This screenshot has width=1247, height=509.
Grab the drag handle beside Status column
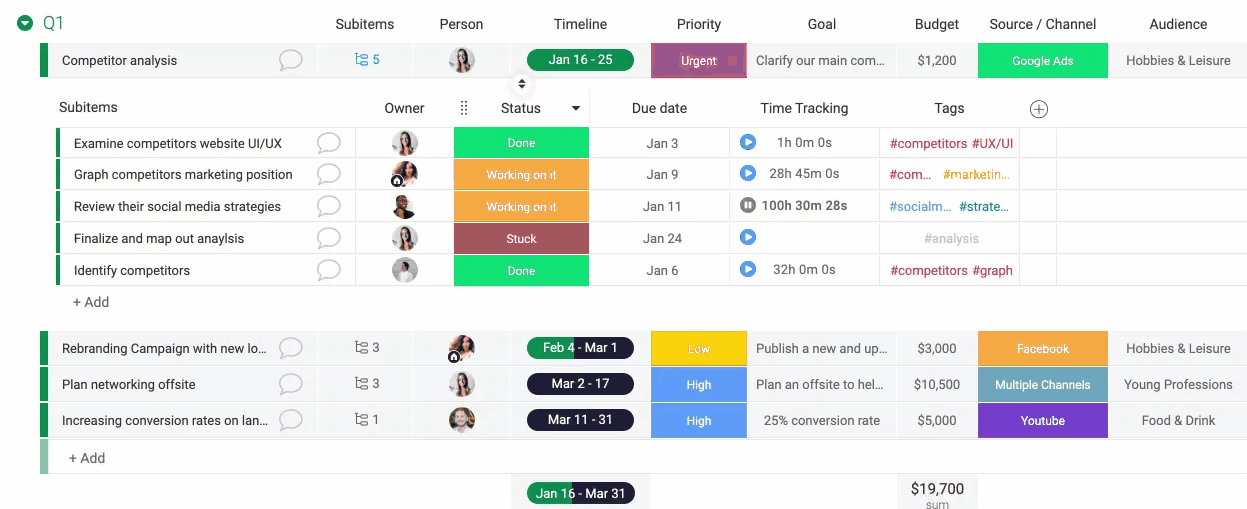coord(464,108)
